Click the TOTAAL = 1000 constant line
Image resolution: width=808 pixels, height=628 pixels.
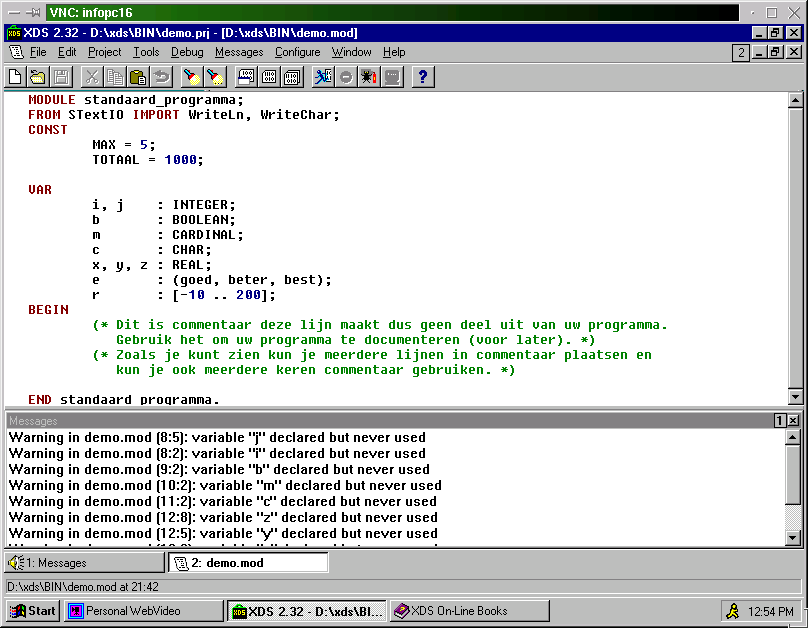[148, 160]
